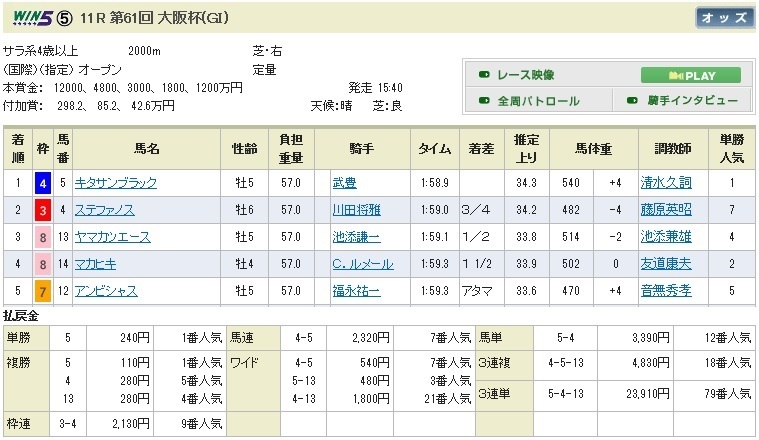The image size is (759, 440).
Task: Select 3連単 payout 23,910円
Action: pos(648,394)
